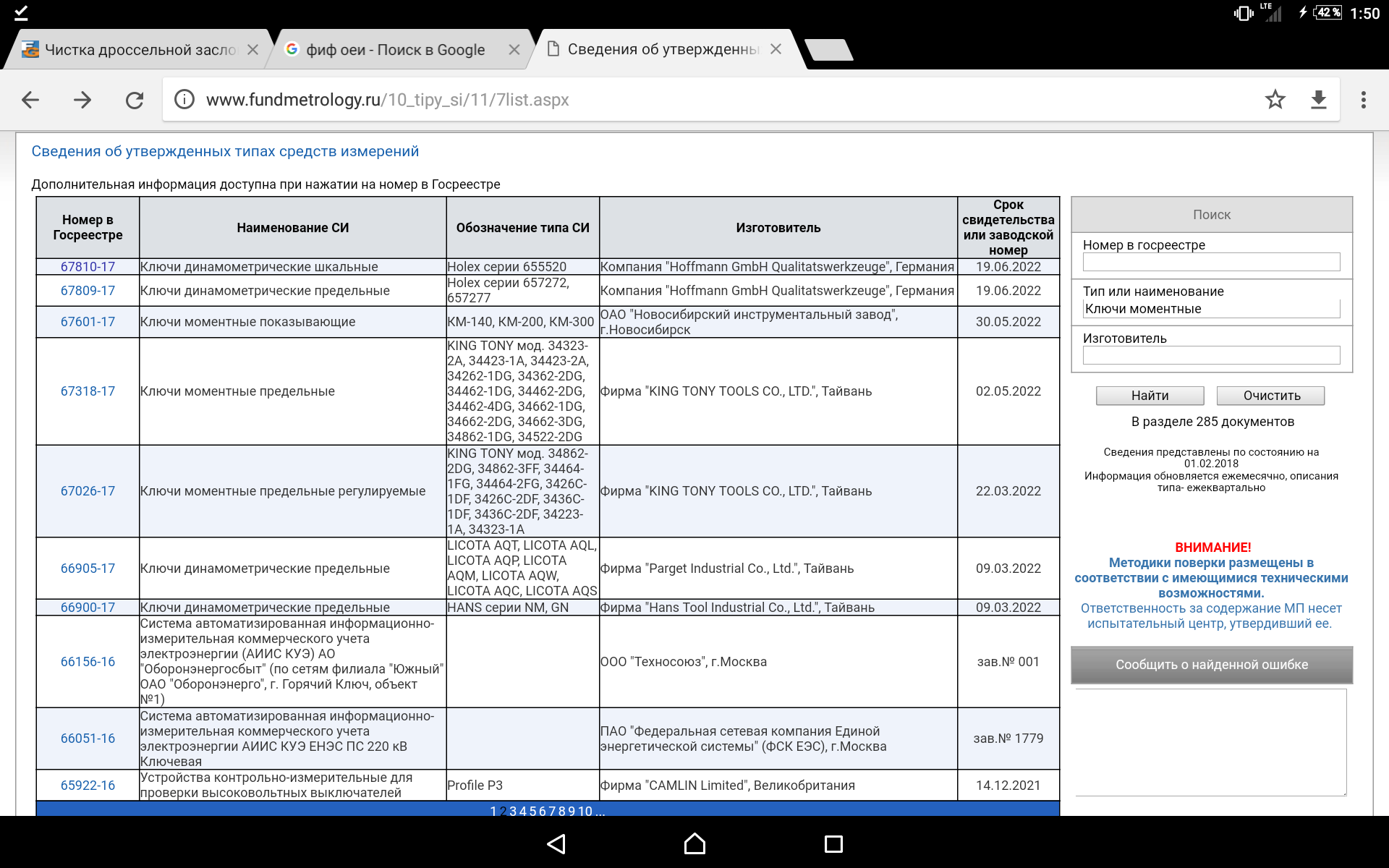Tap the Очистить button
The image size is (1389, 868).
pos(1271,396)
